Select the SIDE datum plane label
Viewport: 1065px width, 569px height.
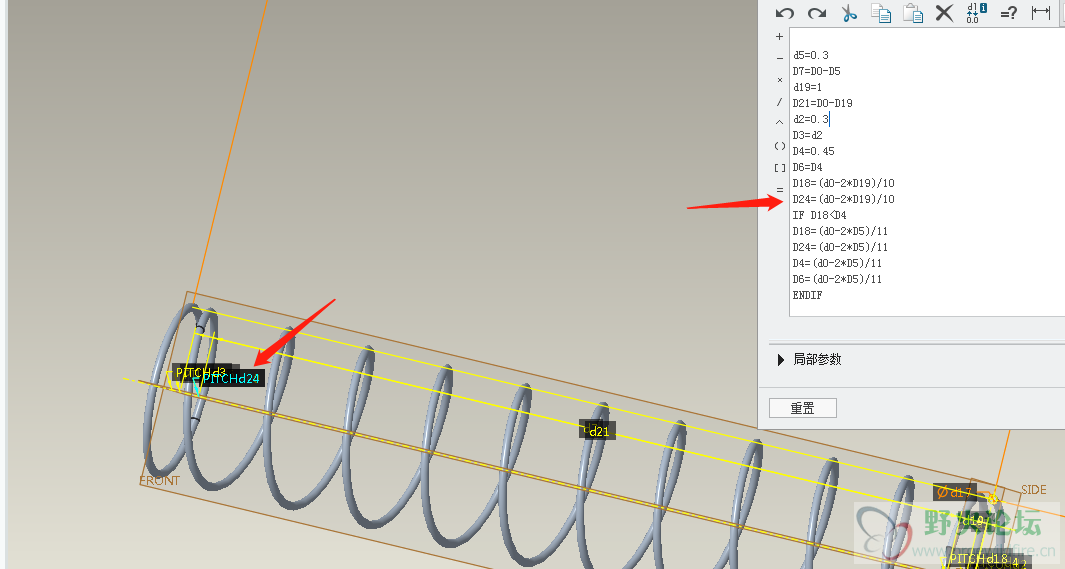pyautogui.click(x=1034, y=490)
